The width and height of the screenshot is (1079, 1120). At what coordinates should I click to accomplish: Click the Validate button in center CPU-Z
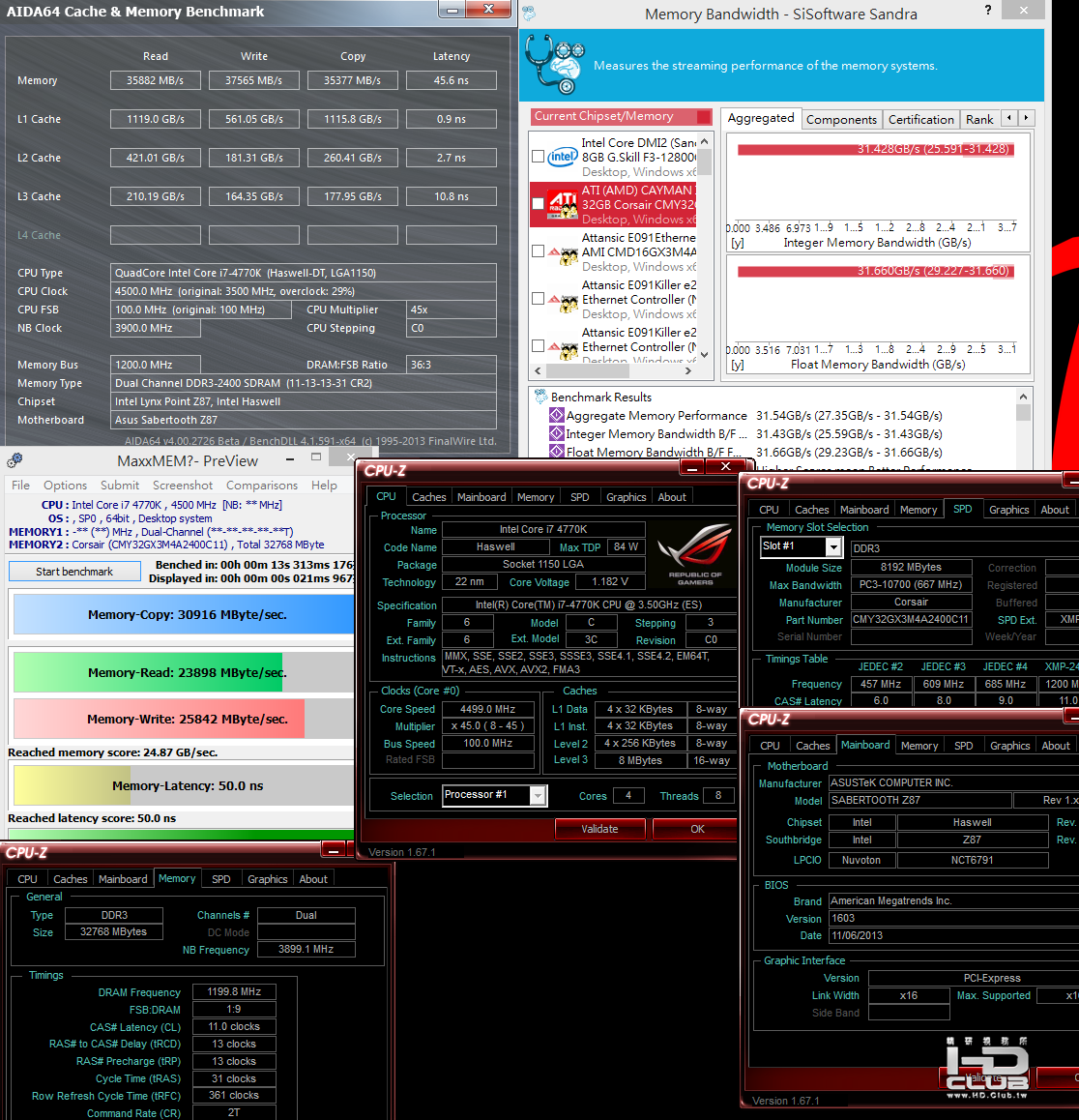tap(599, 829)
